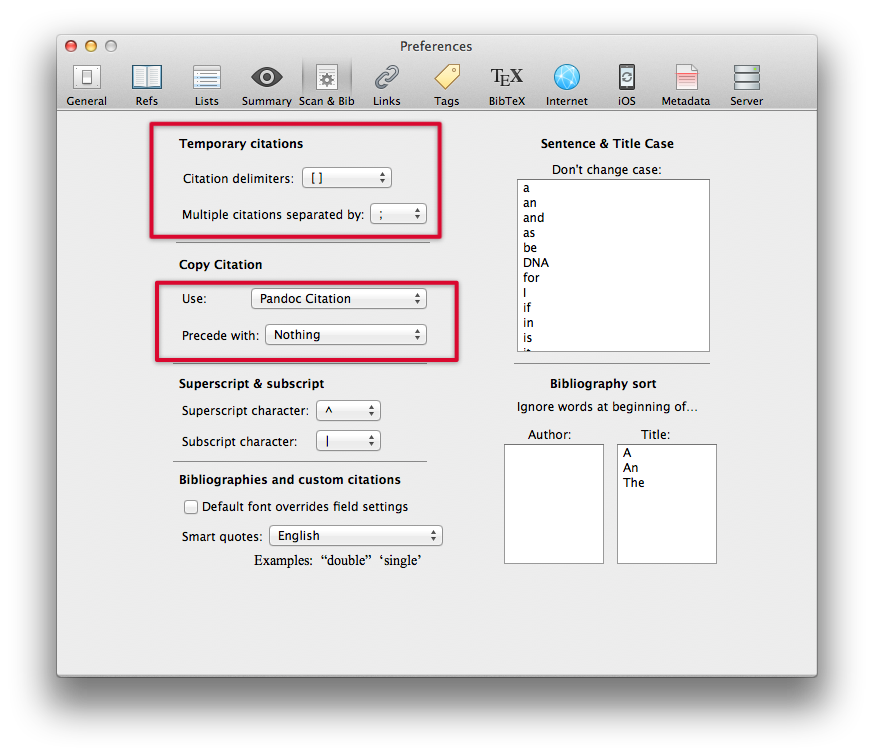Select 'DNA' in Don't change case list
Image resolution: width=874 pixels, height=756 pixels.
536,263
